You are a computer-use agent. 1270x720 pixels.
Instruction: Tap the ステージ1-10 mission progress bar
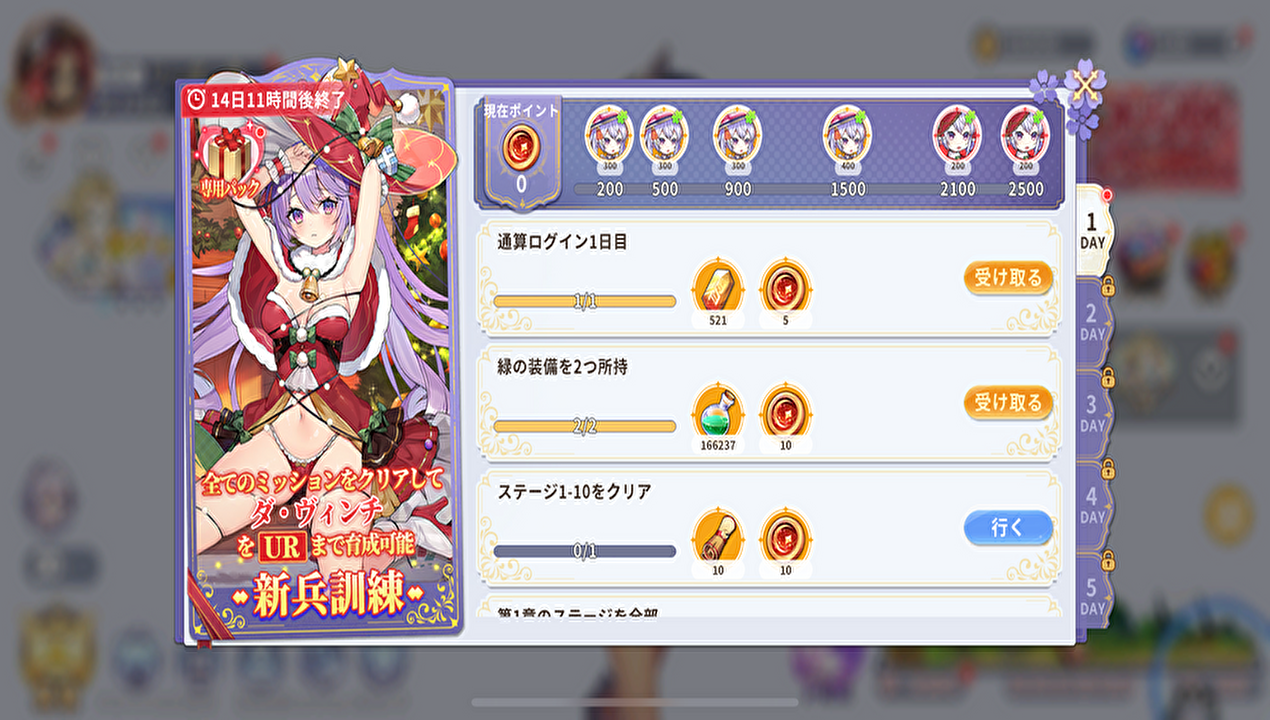tap(585, 551)
